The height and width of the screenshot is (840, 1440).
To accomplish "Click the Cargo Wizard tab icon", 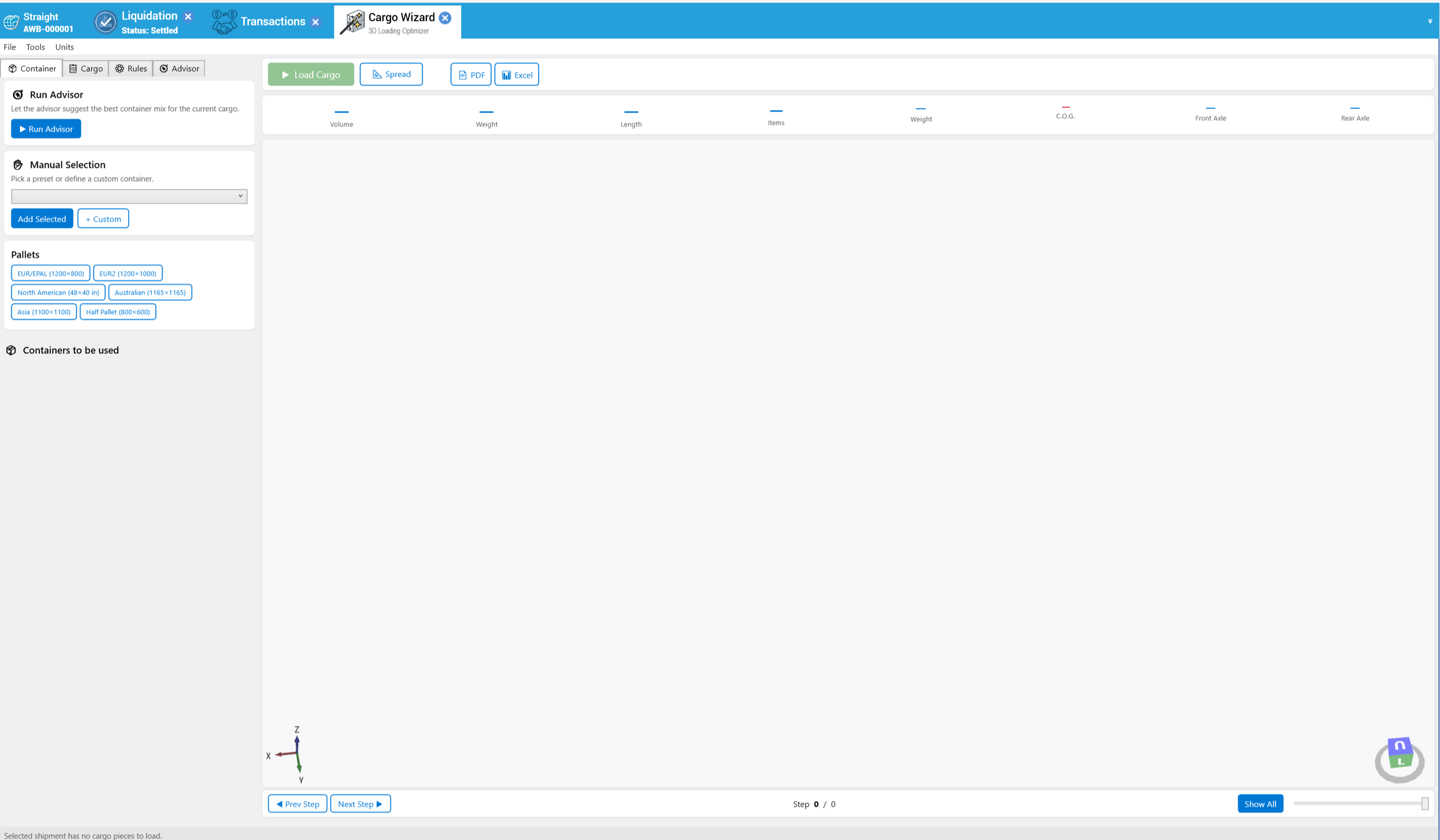I will tap(353, 22).
